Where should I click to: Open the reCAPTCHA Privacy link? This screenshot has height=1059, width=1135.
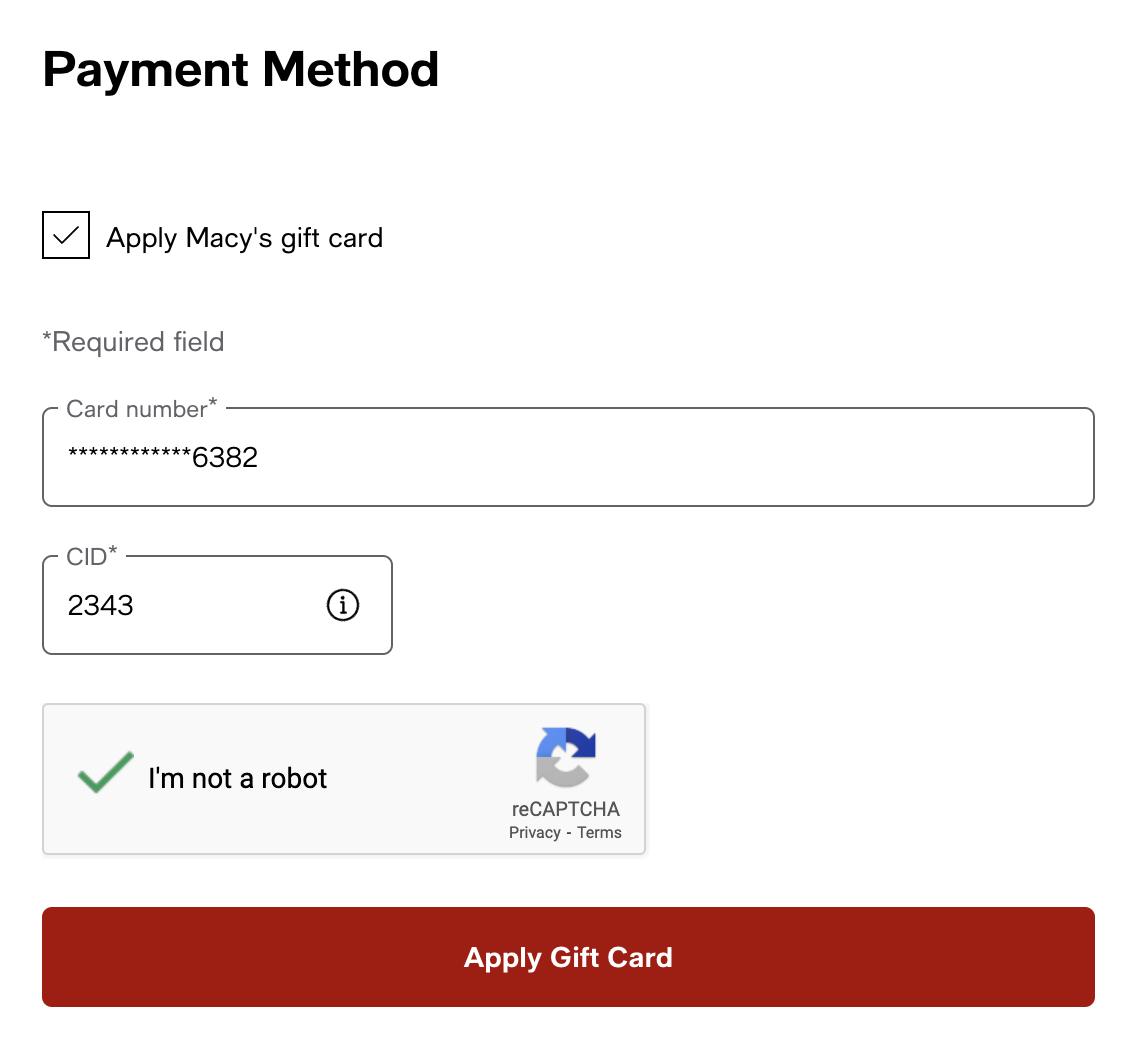pyautogui.click(x=534, y=832)
